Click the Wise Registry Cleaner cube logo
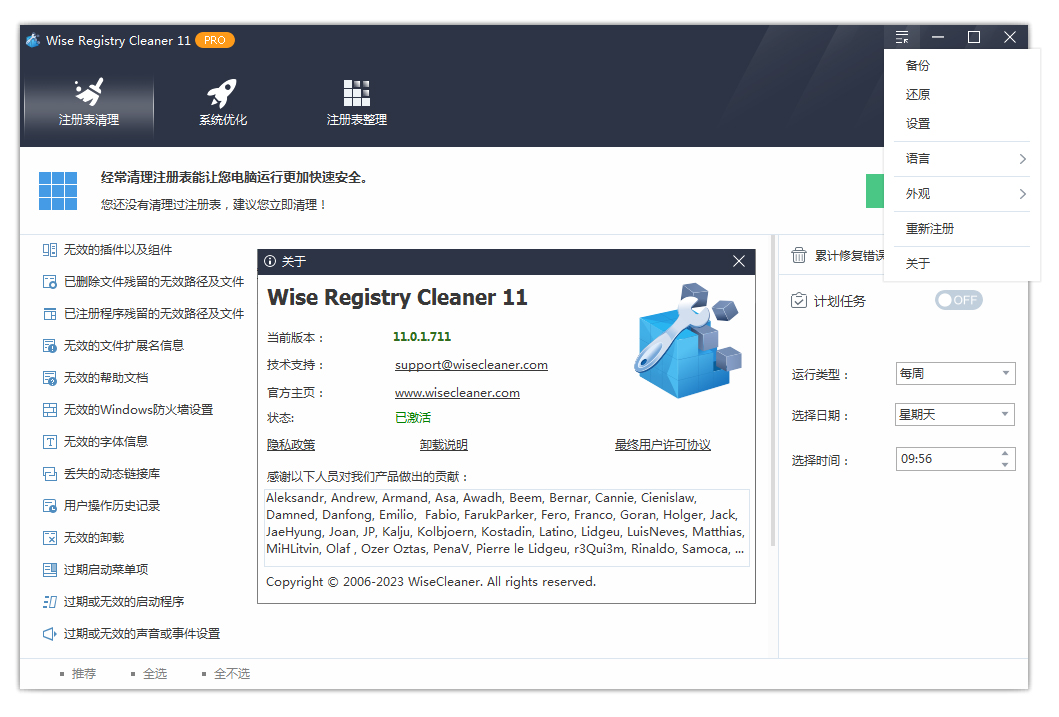Image resolution: width=1059 pixels, height=717 pixels. coord(688,341)
